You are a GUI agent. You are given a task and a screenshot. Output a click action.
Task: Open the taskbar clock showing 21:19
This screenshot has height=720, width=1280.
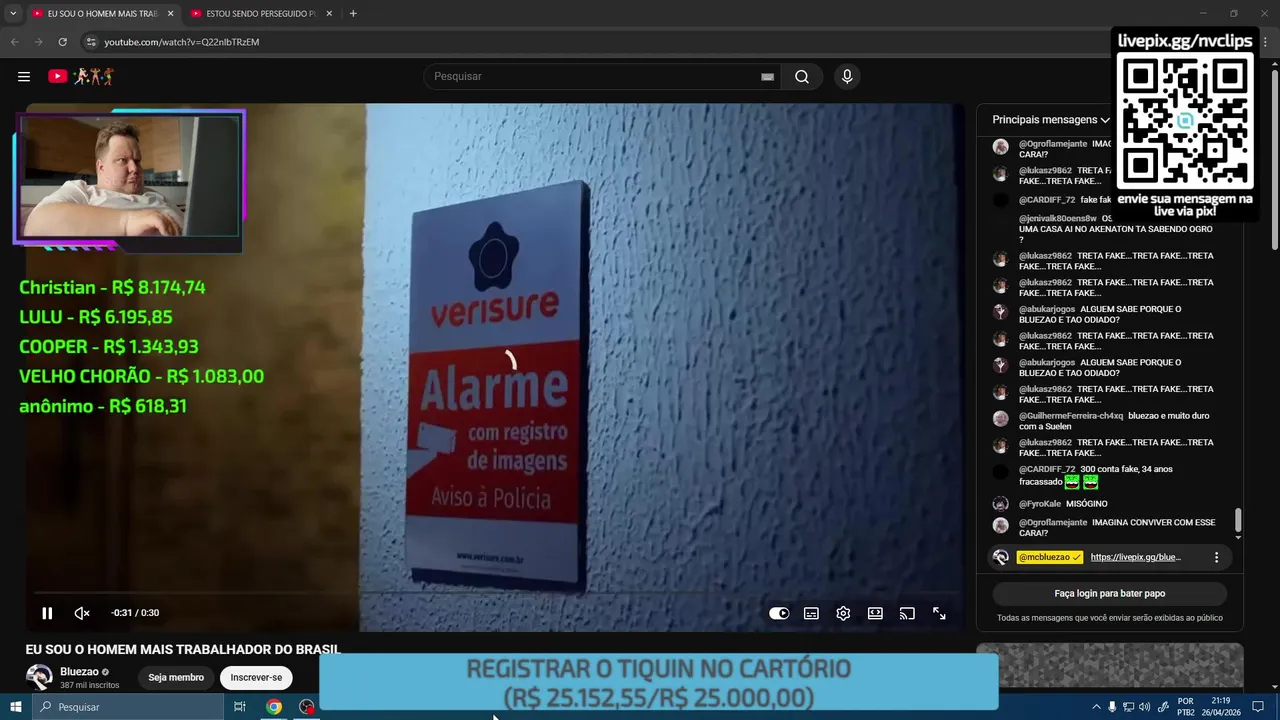click(1219, 707)
